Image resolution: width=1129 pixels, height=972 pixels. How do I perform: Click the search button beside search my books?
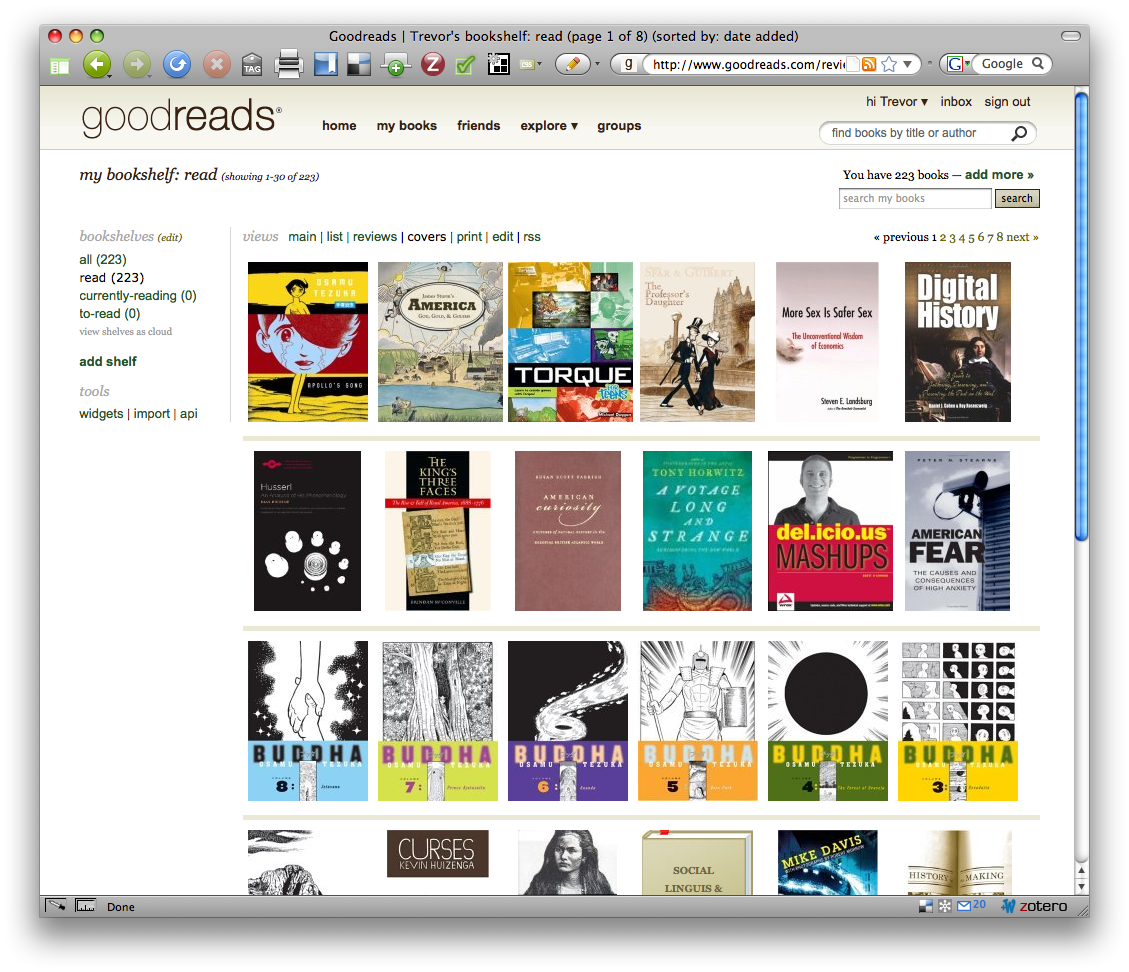coord(1016,199)
